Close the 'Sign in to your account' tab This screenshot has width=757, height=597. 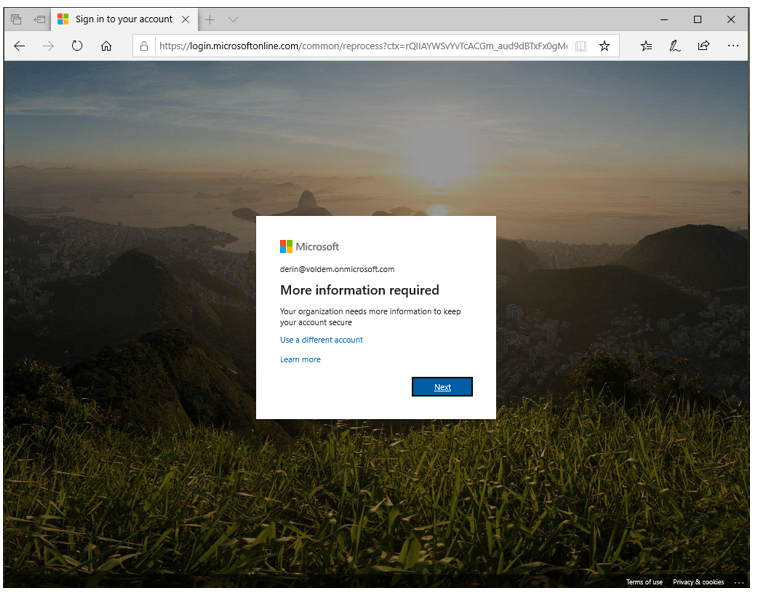click(x=186, y=19)
